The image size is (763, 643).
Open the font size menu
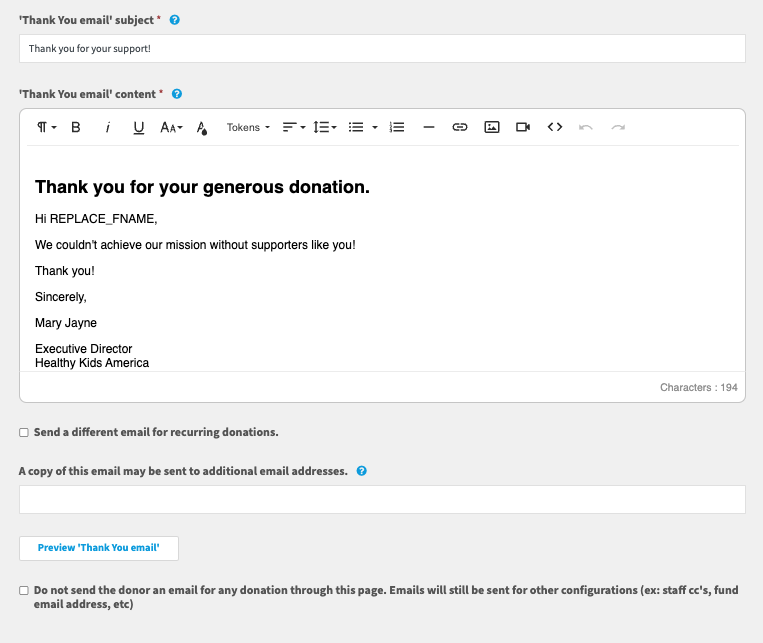pos(171,128)
